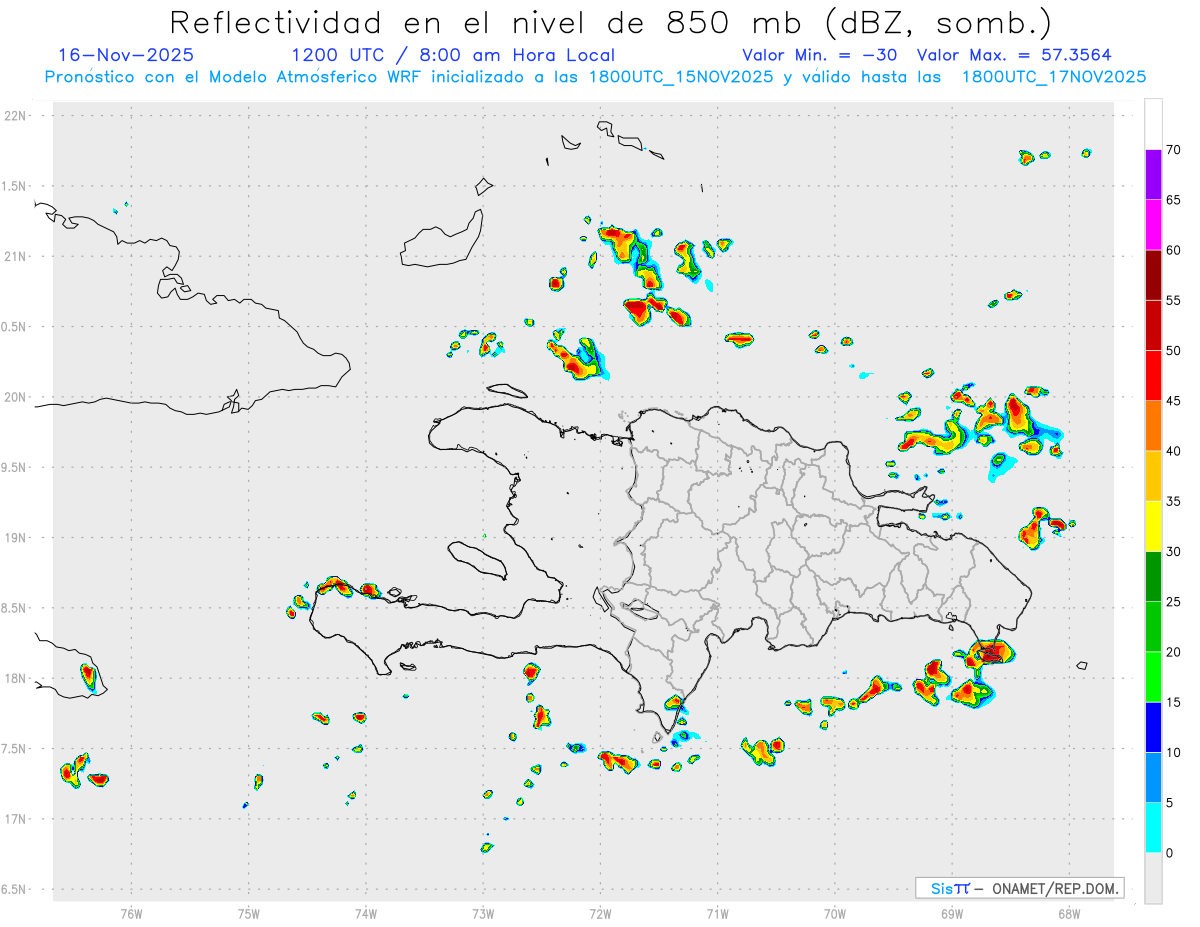The image size is (1200, 927).
Task: Click the '72W' longitude label
Action: pyautogui.click(x=600, y=913)
